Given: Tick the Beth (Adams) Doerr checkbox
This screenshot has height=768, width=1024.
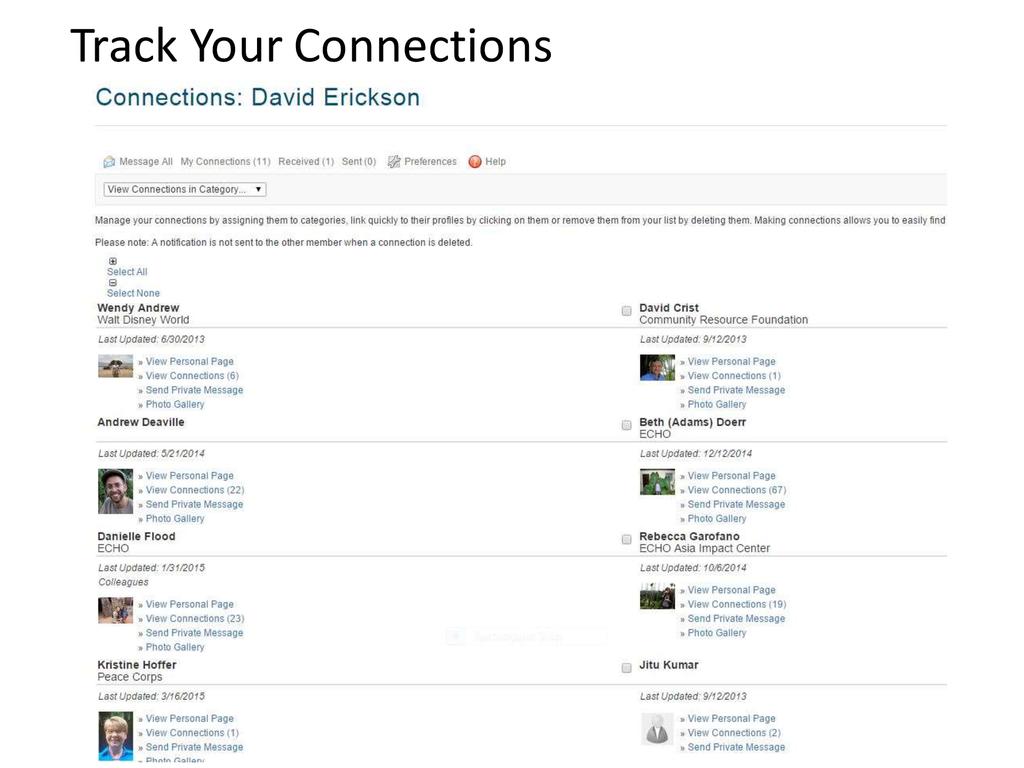Looking at the screenshot, I should click(x=627, y=425).
